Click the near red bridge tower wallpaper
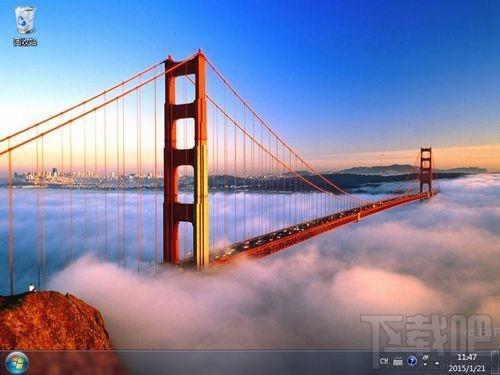The height and width of the screenshot is (375, 500). (x=185, y=160)
